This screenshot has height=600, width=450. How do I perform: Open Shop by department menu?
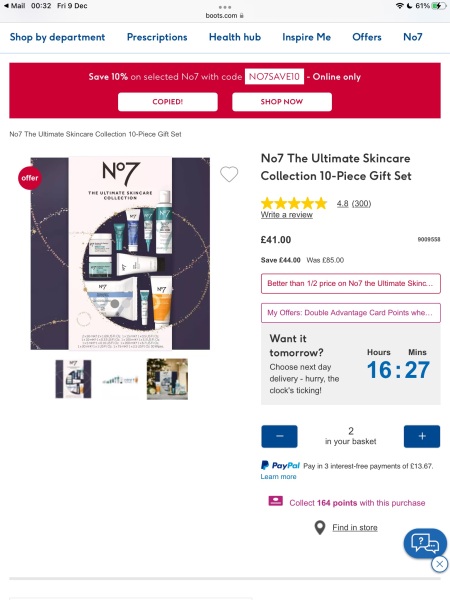pyautogui.click(x=57, y=37)
